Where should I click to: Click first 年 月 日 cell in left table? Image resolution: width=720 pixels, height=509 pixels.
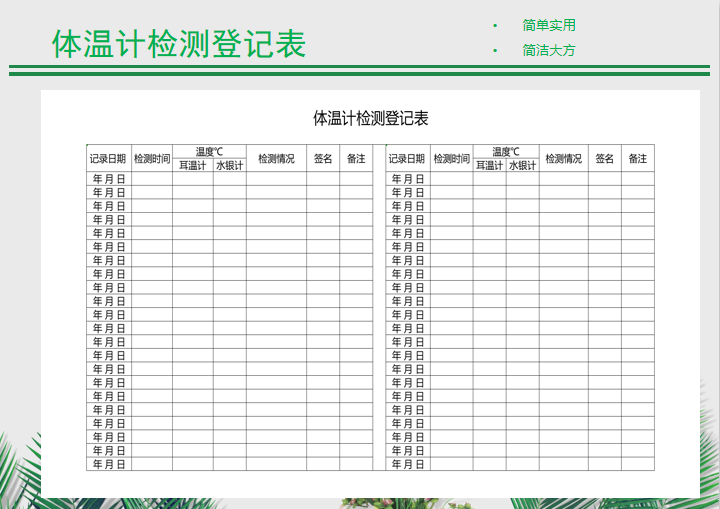[x=109, y=179]
